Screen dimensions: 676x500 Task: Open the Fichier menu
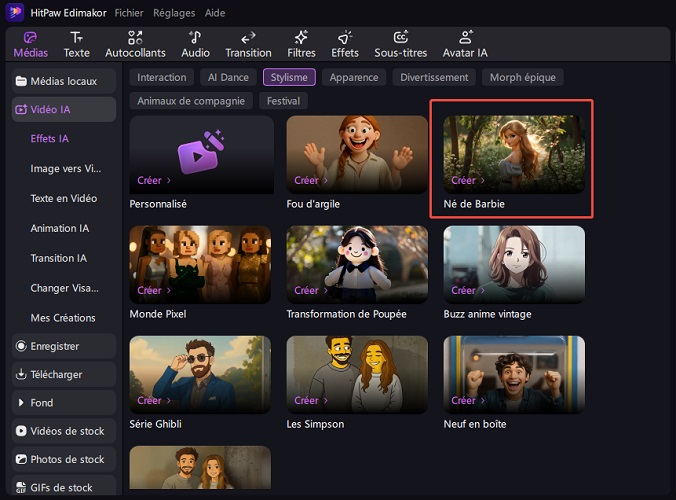coord(129,13)
